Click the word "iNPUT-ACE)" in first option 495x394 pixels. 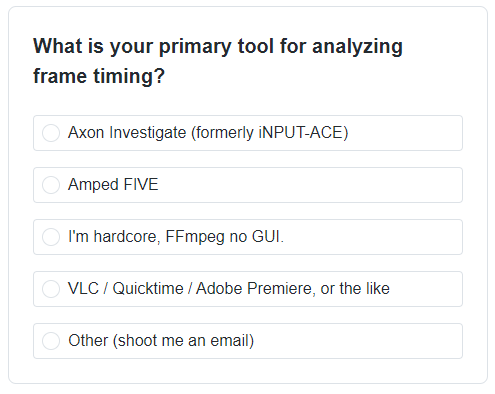point(303,133)
